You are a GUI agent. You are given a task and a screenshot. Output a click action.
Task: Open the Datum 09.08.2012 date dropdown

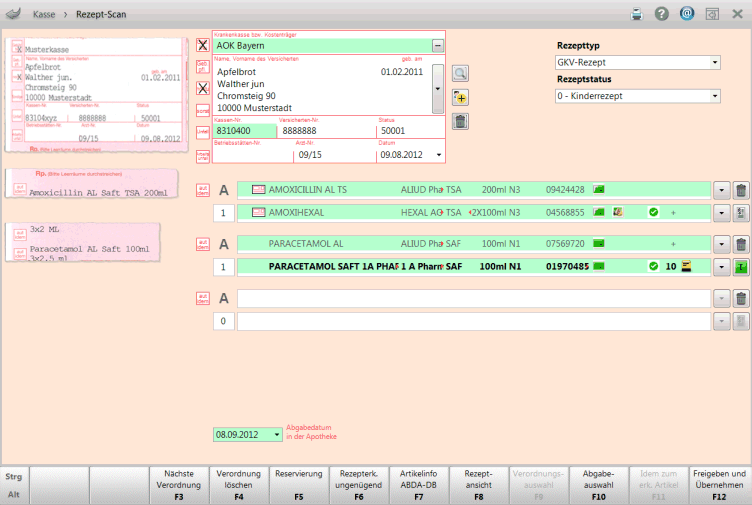pyautogui.click(x=439, y=155)
